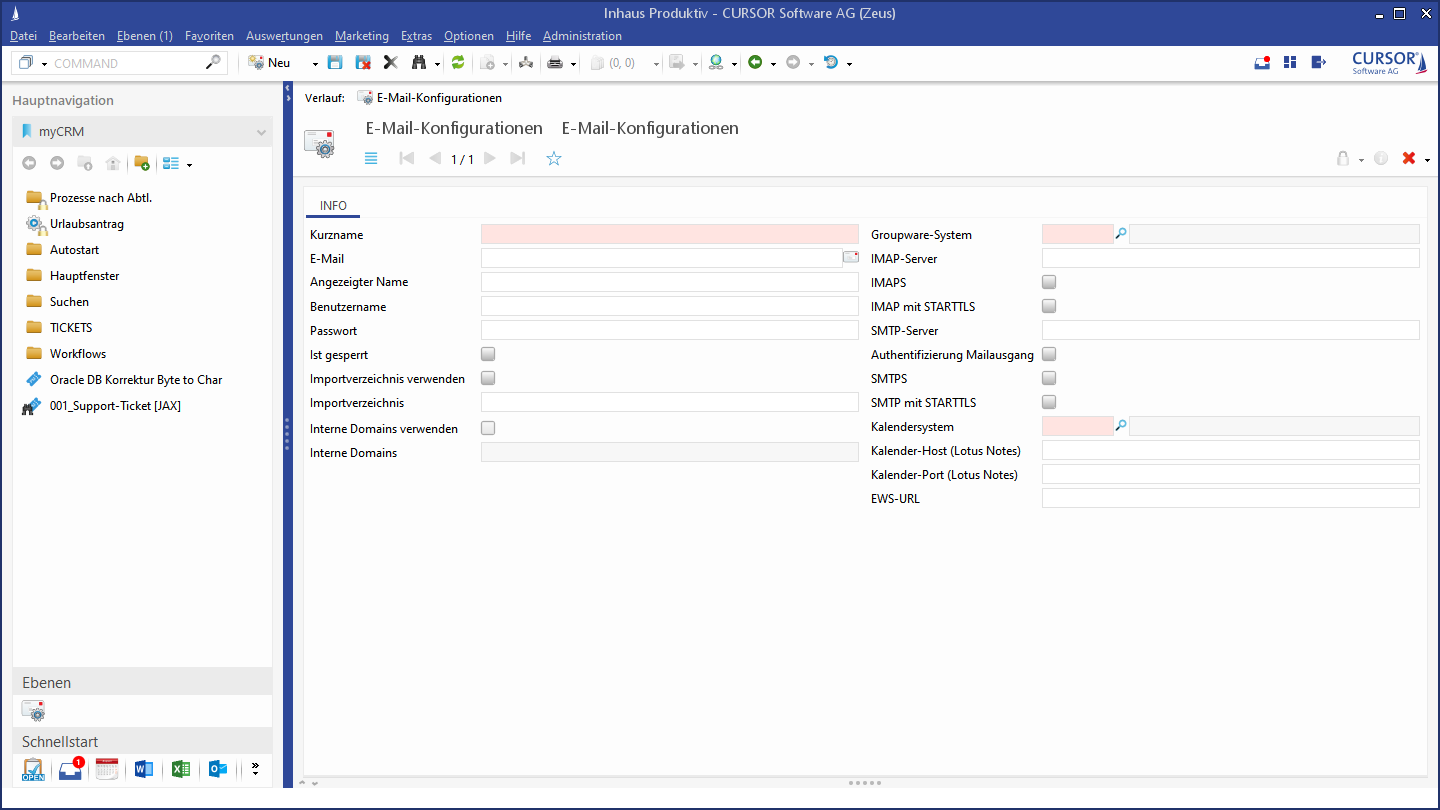The height and width of the screenshot is (810, 1440).
Task: Click the black X delete toolbar icon
Action: point(391,63)
